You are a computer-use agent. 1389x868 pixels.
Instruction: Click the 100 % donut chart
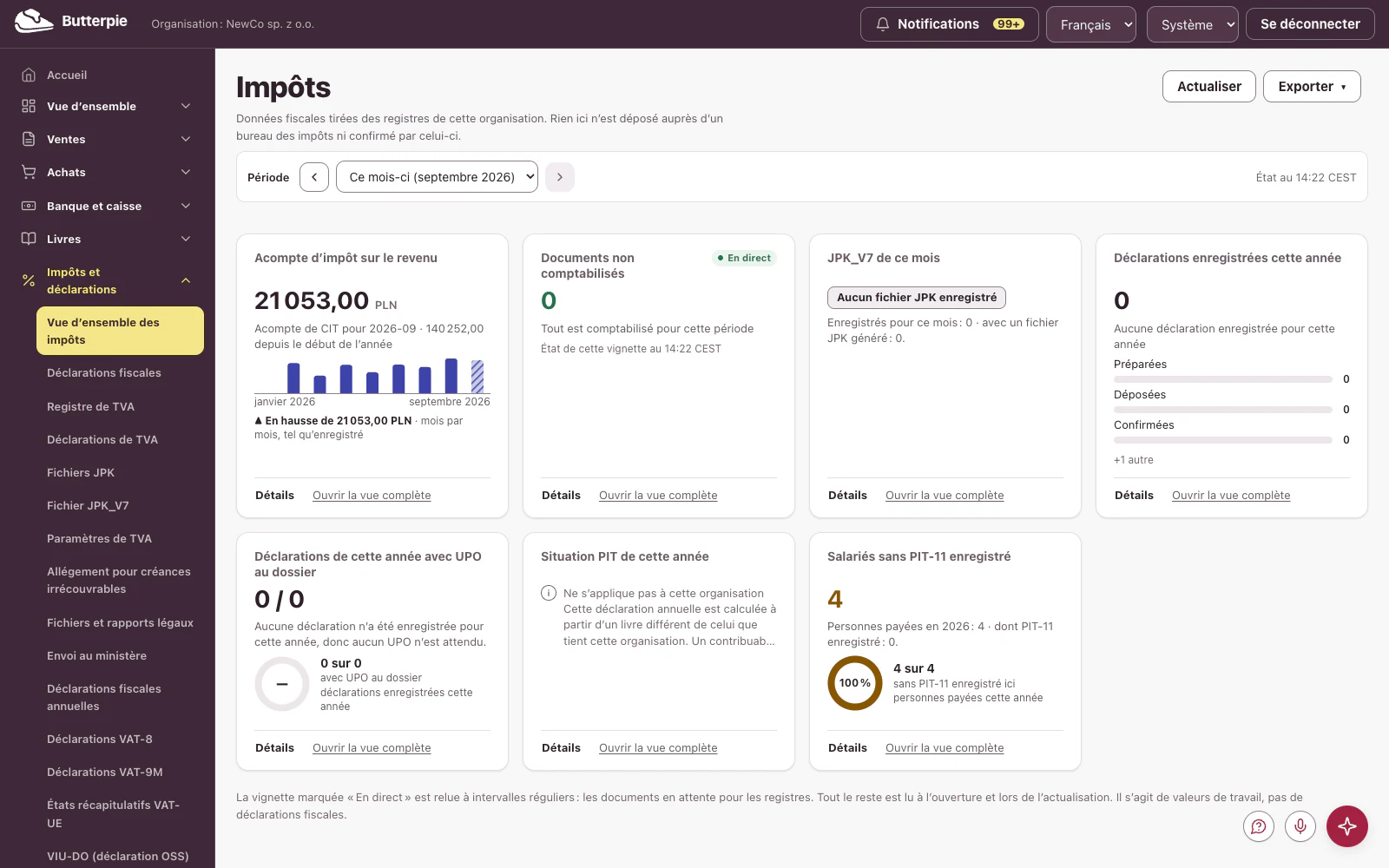click(855, 683)
